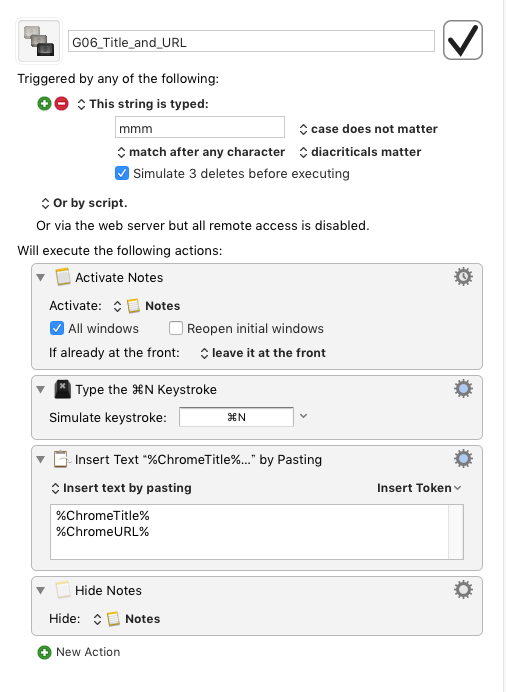Collapse the Activate Notes action
506x692 pixels.
click(41, 278)
